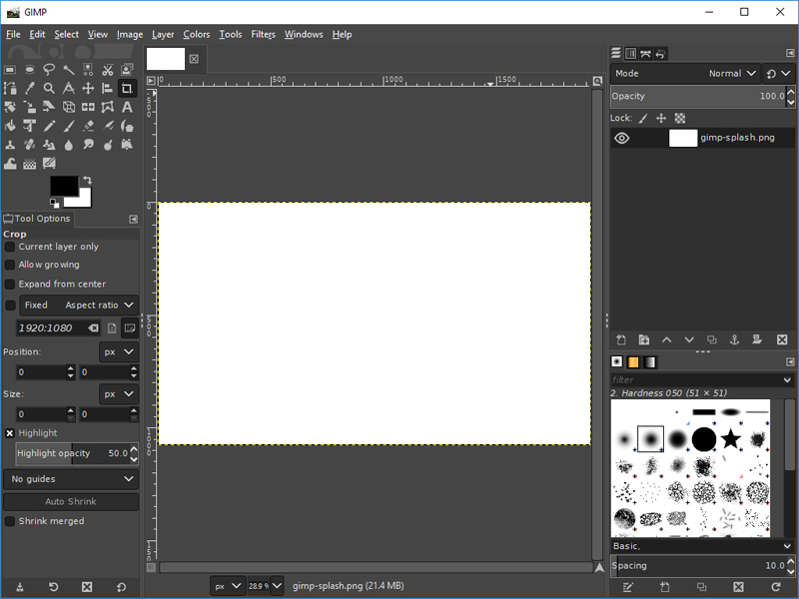The height and width of the screenshot is (599, 799).
Task: Enable Expand from center option
Action: (x=9, y=284)
